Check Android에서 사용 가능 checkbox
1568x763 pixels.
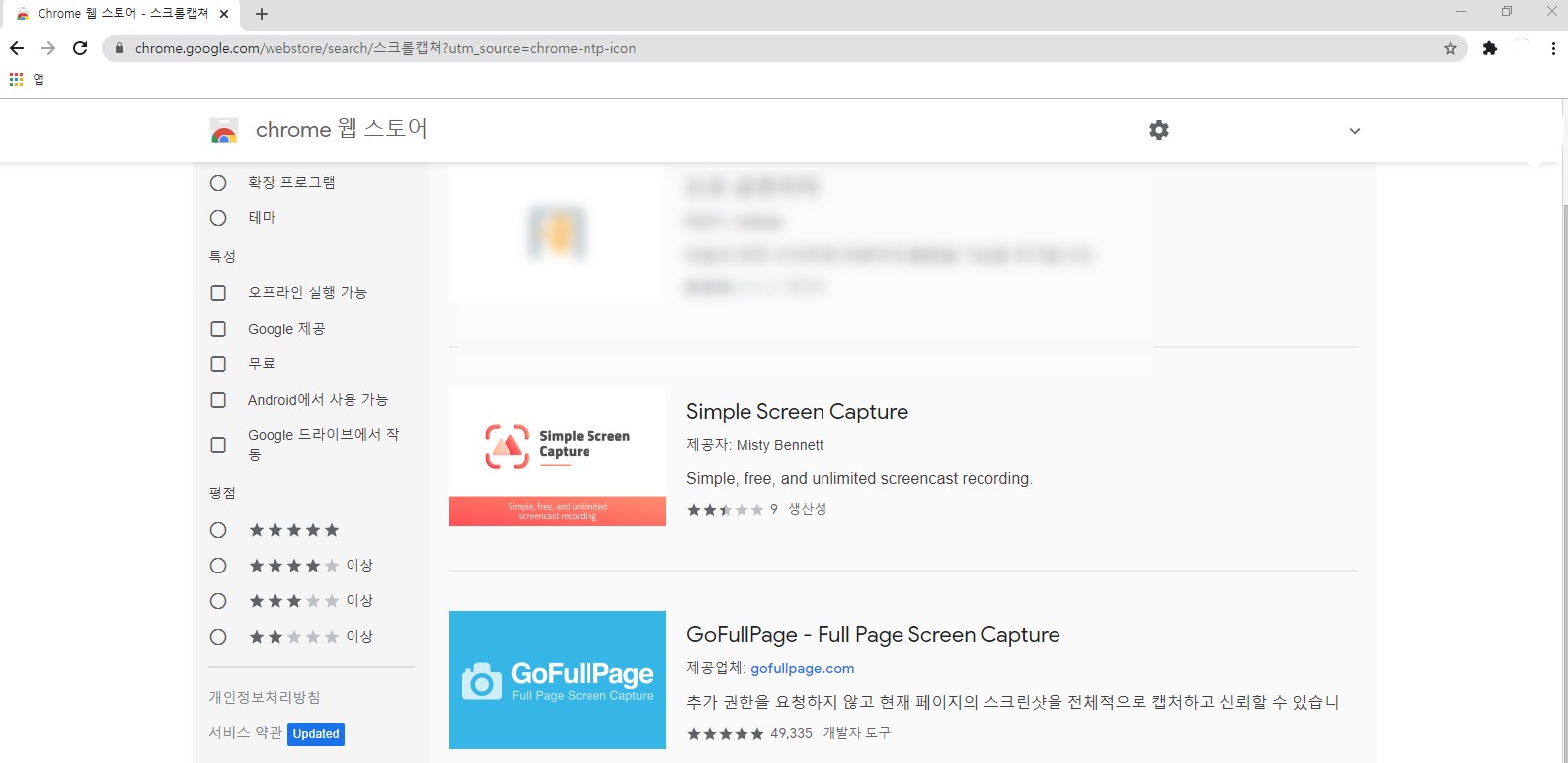[x=218, y=400]
